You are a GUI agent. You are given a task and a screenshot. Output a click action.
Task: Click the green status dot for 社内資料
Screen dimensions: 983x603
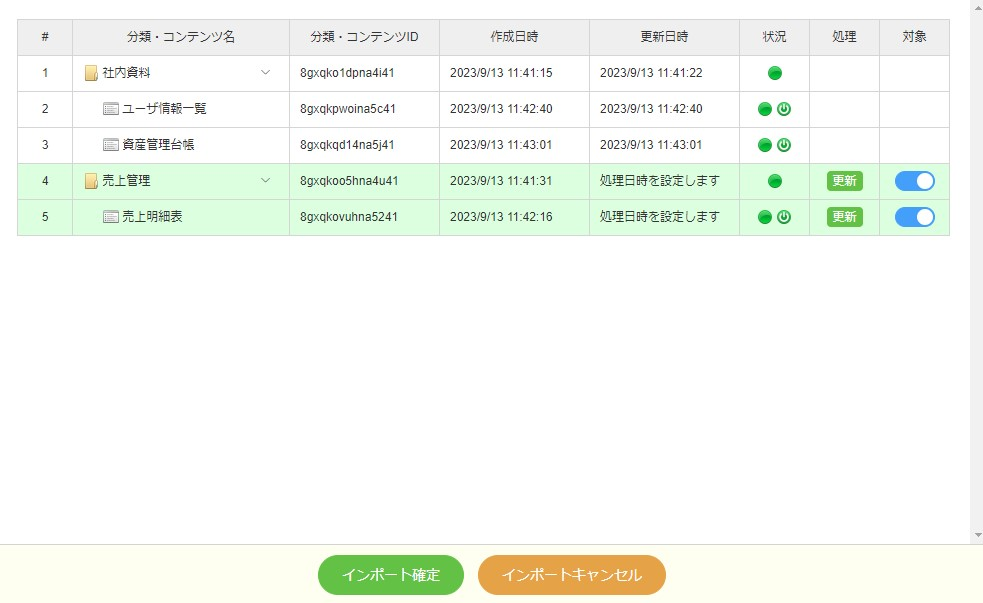(774, 73)
